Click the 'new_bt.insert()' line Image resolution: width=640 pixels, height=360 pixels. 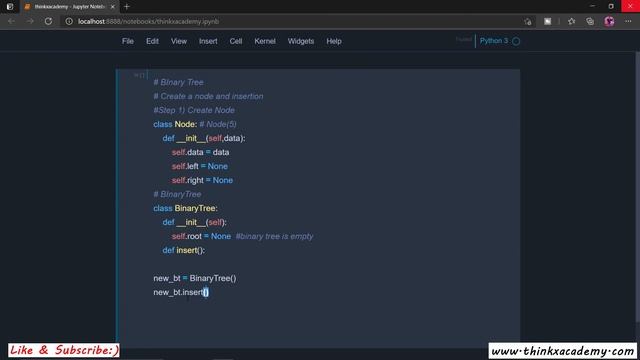coord(181,292)
